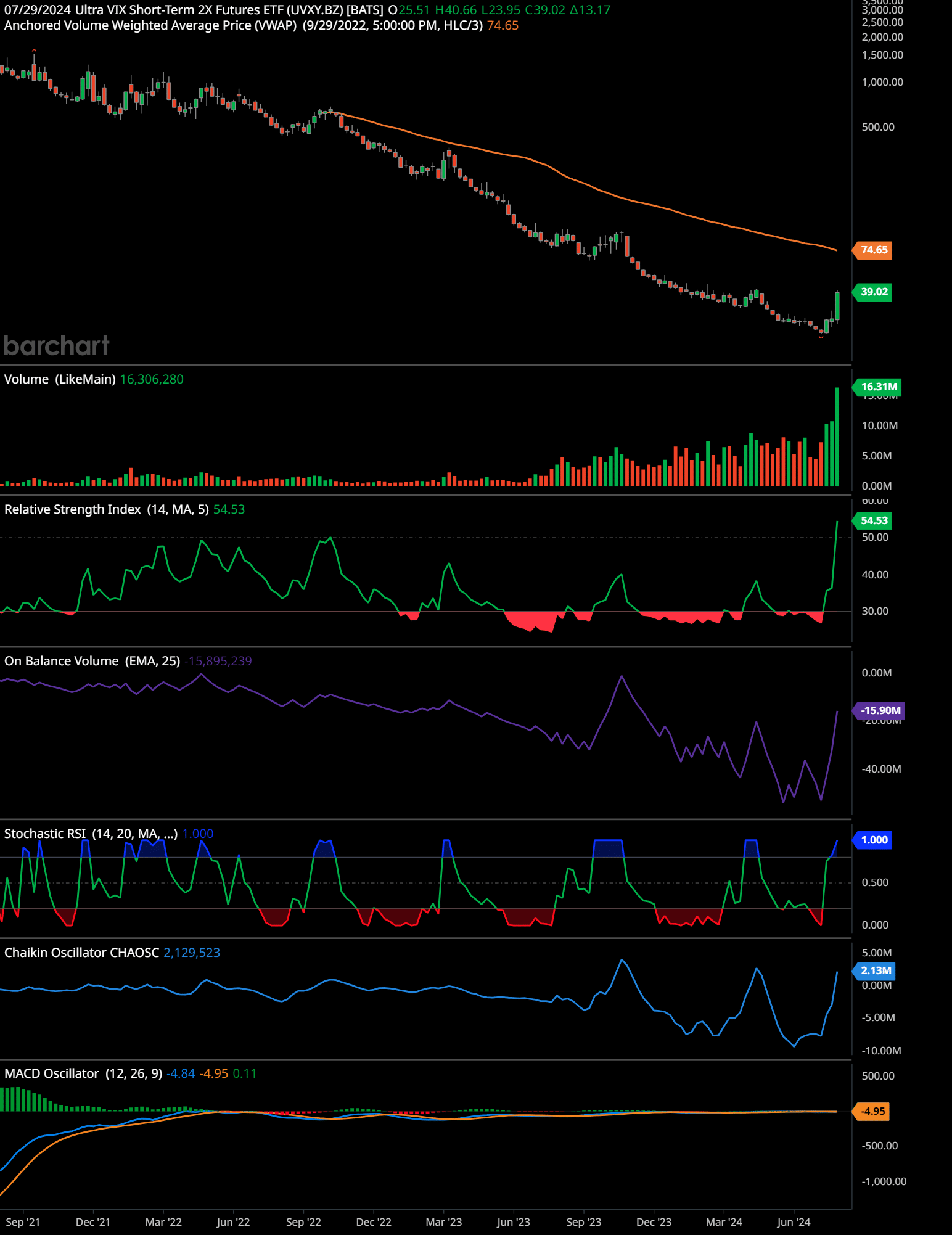This screenshot has height=1235, width=952.
Task: Click the -10.00M Chaikin axis label
Action: tap(882, 1051)
